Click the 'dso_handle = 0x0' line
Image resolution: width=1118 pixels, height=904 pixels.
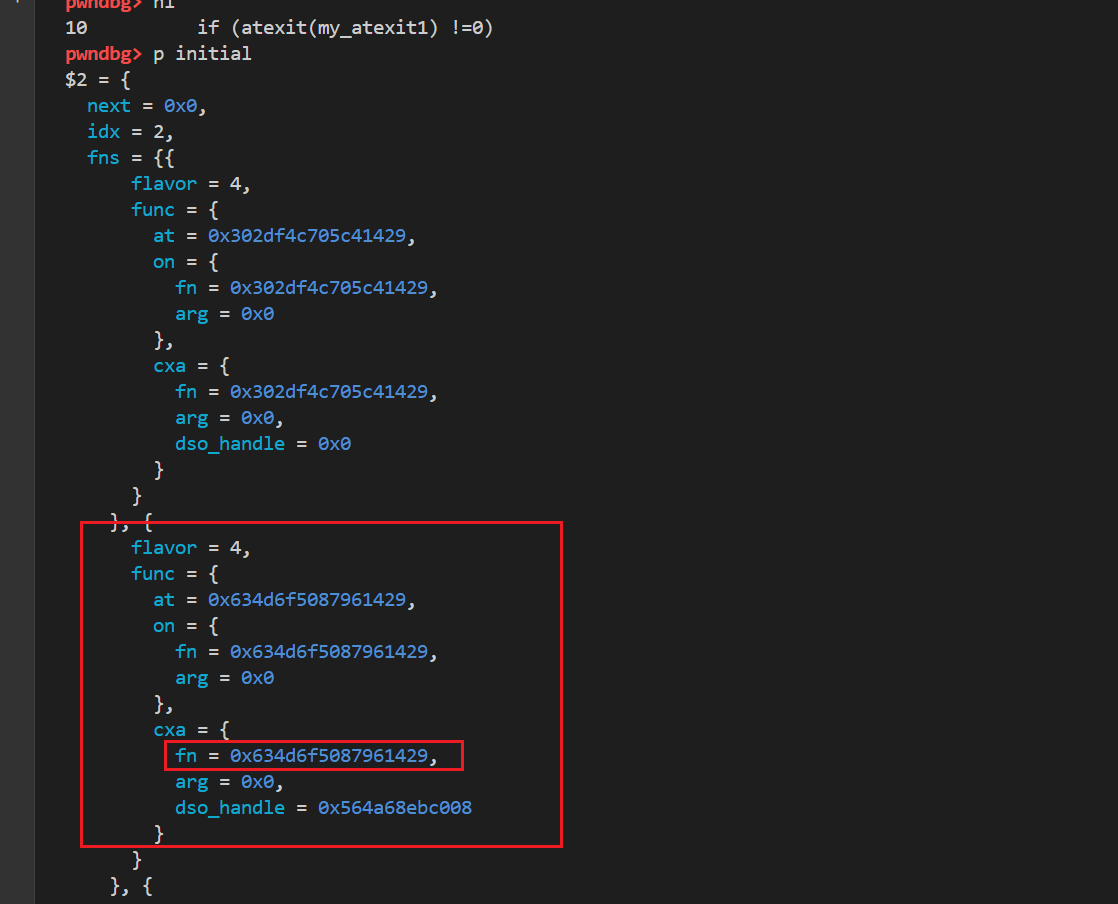point(262,444)
